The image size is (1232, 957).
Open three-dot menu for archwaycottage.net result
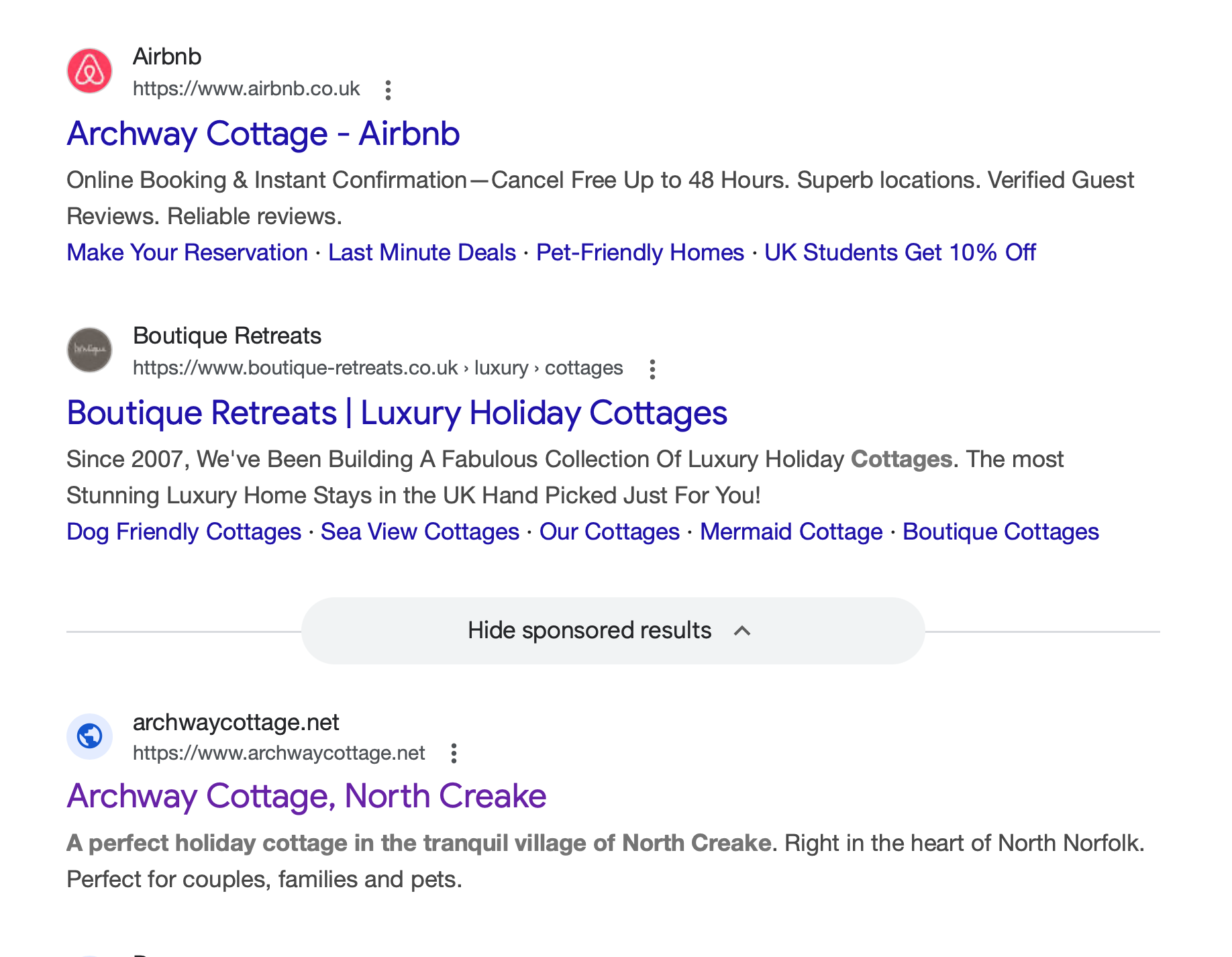tap(454, 754)
